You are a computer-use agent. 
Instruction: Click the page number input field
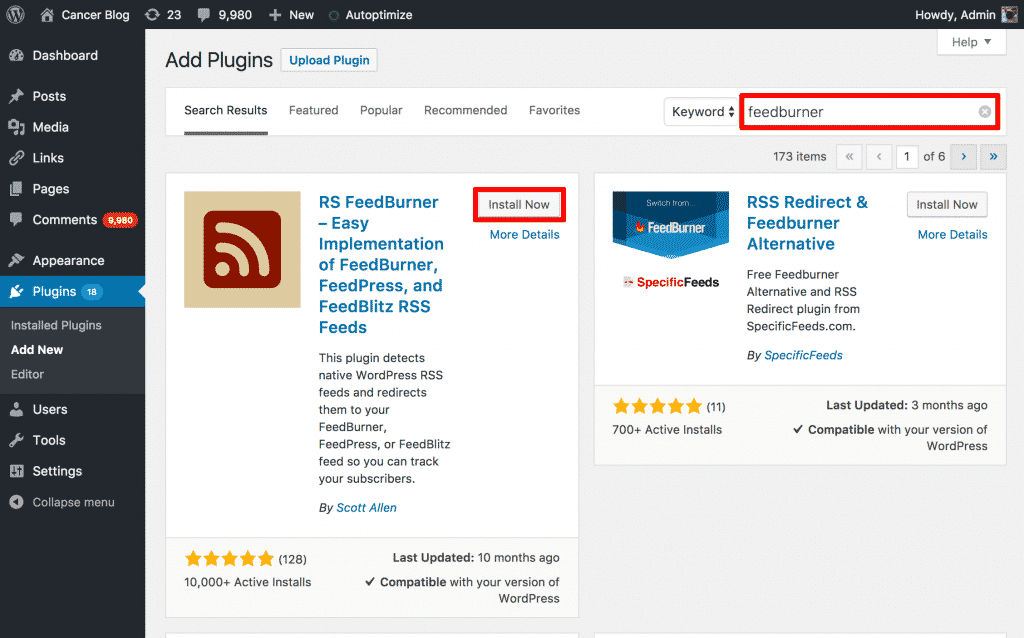907,156
